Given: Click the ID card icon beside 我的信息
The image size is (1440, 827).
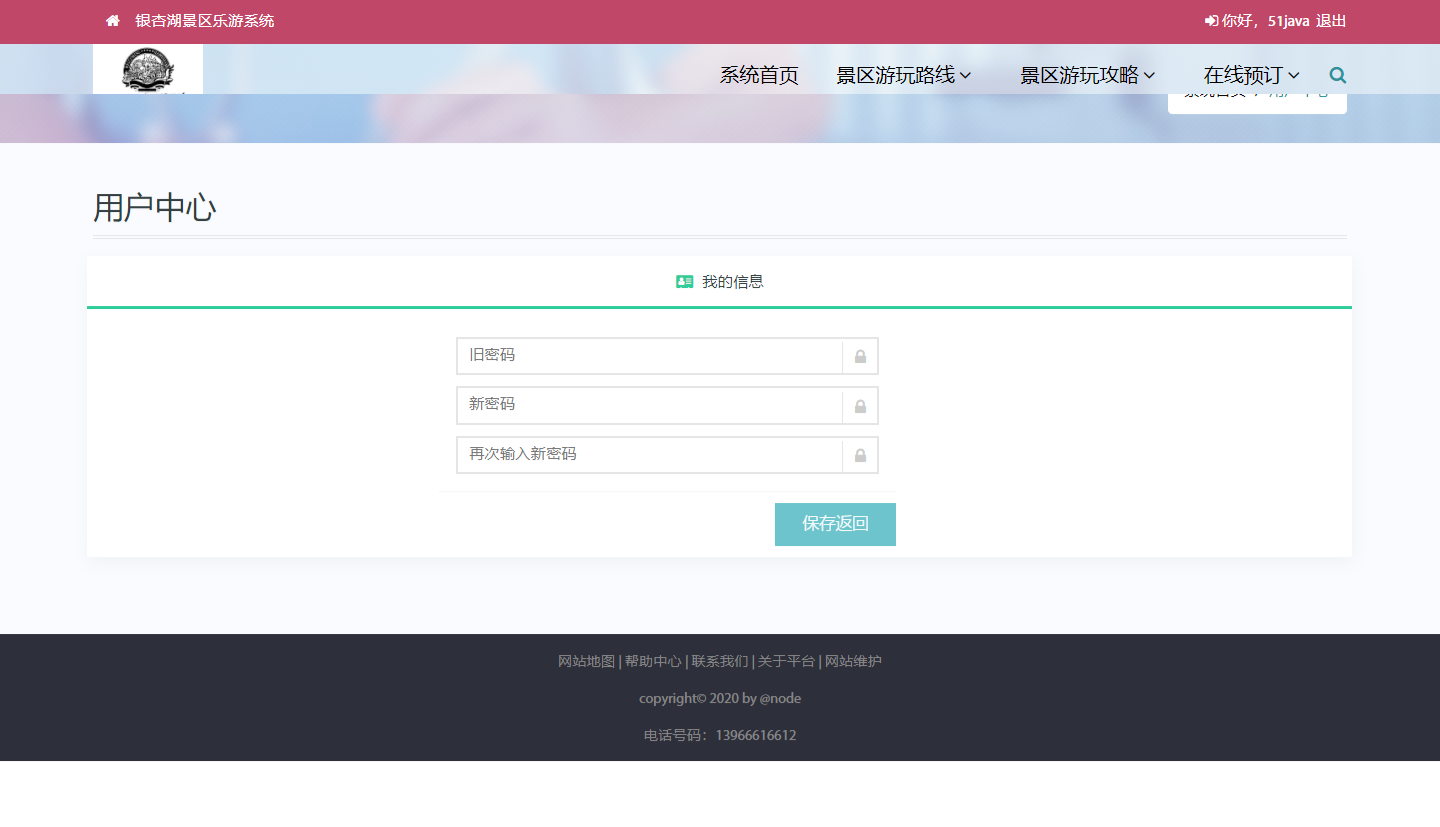Looking at the screenshot, I should [685, 282].
